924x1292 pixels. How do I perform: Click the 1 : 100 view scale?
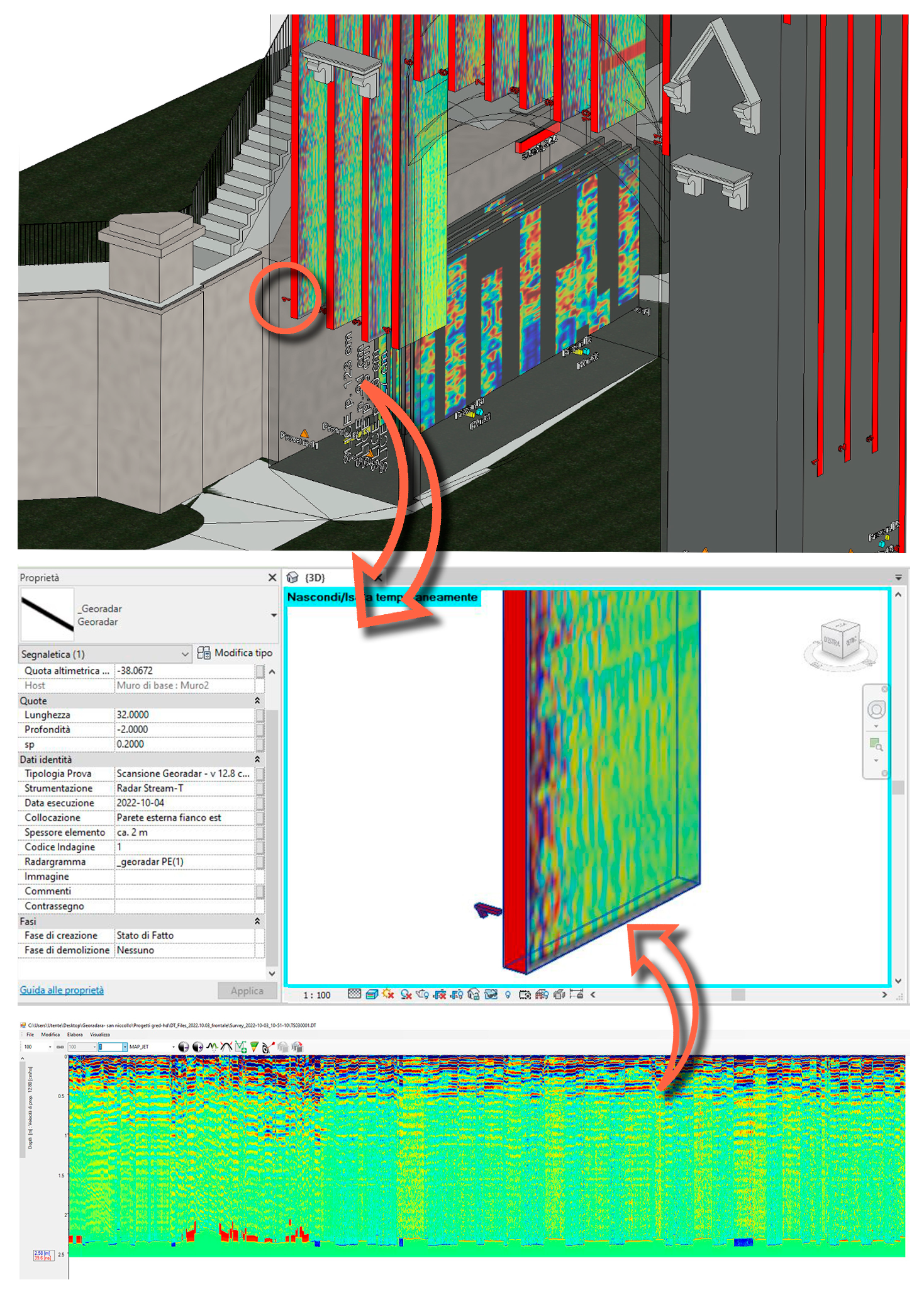pyautogui.click(x=317, y=995)
